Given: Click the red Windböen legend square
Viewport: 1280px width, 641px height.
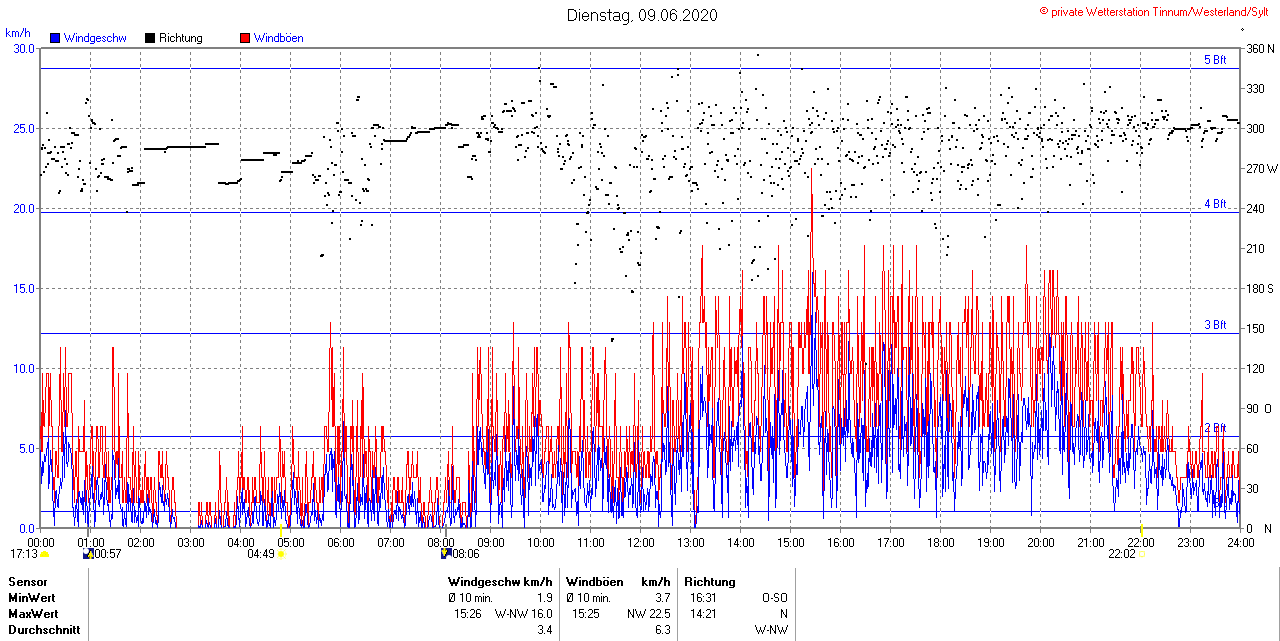Looking at the screenshot, I should pyautogui.click(x=245, y=38).
